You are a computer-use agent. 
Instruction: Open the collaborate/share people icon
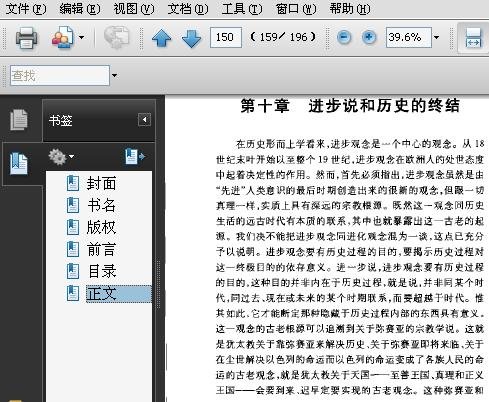tap(63, 37)
